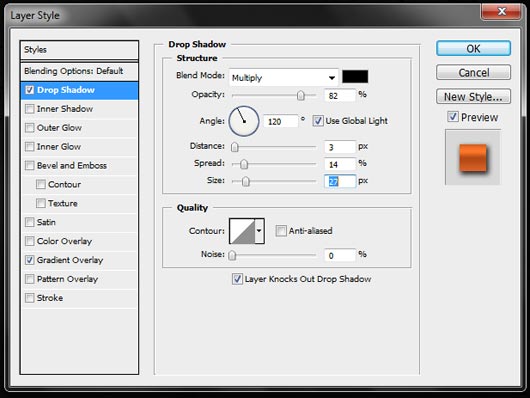Screen dimensions: 530x398
Task: Enable the Inner Glow checkbox
Action: pos(30,147)
